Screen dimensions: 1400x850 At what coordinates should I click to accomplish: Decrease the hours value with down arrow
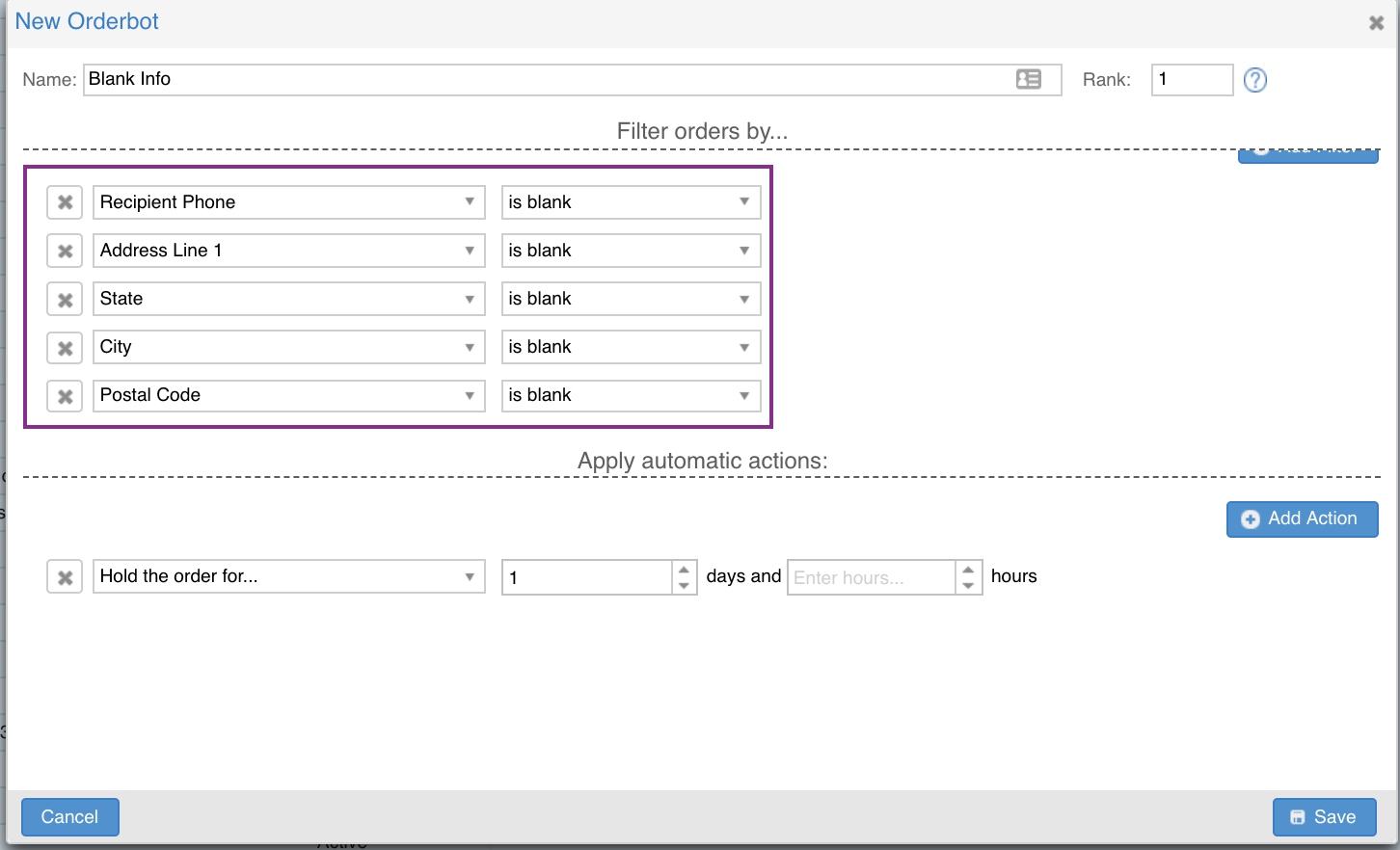pyautogui.click(x=968, y=585)
